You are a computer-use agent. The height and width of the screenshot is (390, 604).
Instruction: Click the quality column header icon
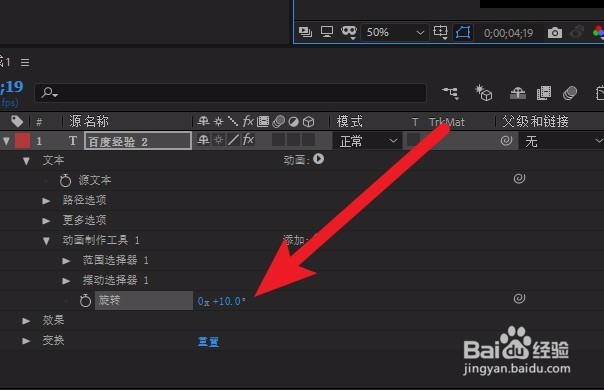(233, 122)
